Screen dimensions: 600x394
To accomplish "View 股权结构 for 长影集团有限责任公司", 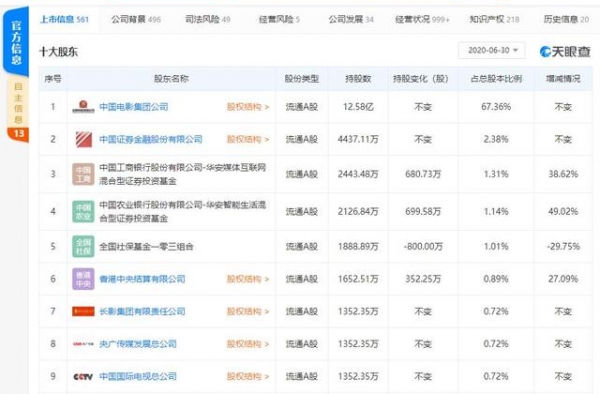I will point(248,311).
